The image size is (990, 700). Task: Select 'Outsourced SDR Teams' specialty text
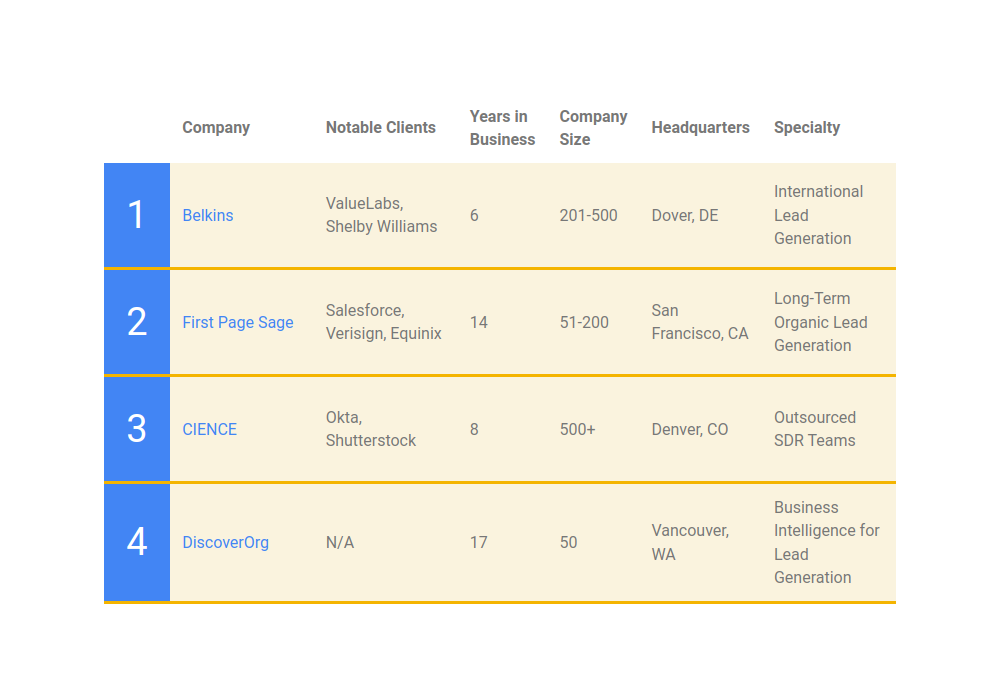tap(815, 429)
